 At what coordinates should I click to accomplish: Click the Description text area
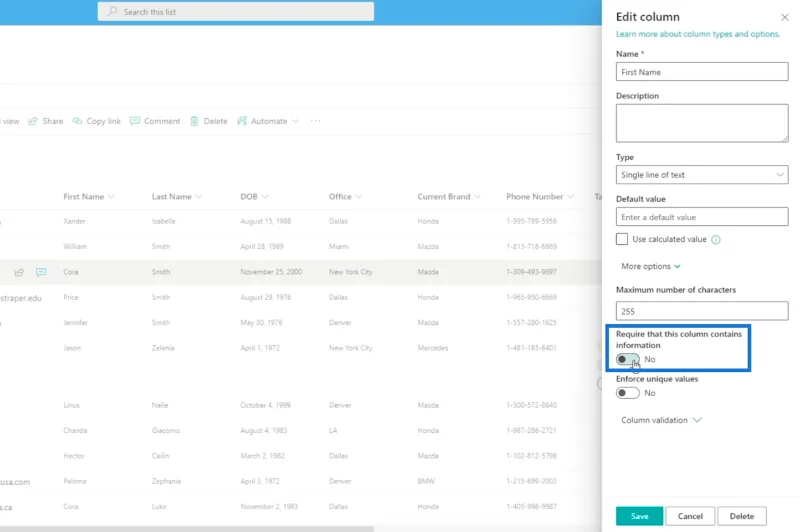point(702,123)
